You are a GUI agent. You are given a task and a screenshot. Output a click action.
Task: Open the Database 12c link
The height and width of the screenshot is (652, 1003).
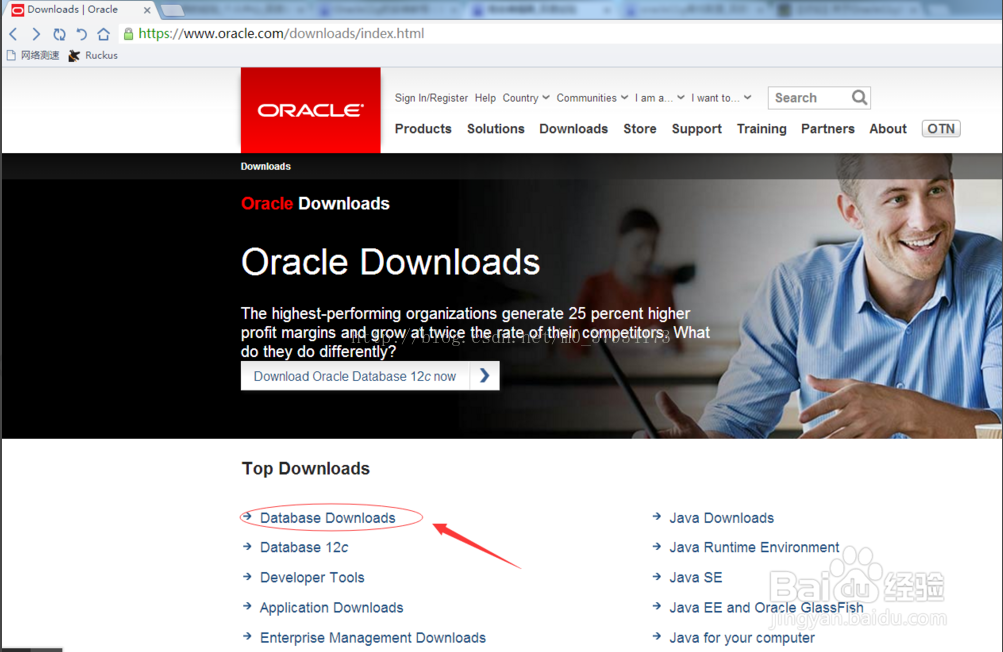pyautogui.click(x=304, y=547)
